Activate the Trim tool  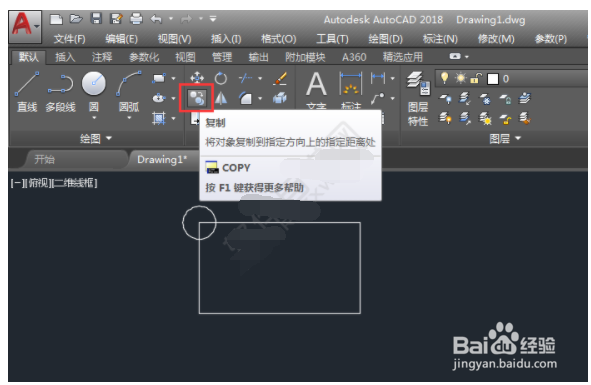(x=246, y=78)
